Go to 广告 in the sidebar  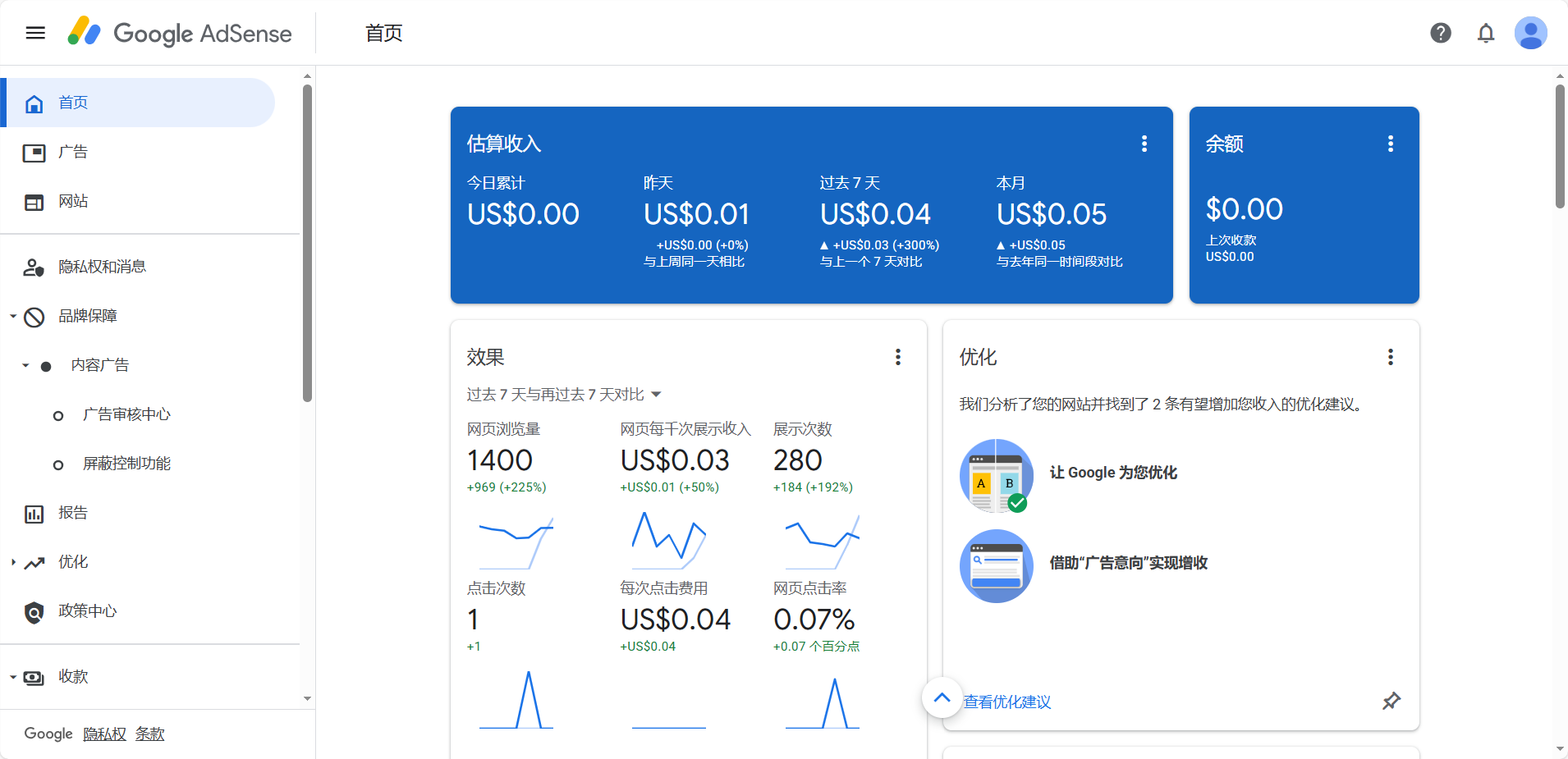72,153
